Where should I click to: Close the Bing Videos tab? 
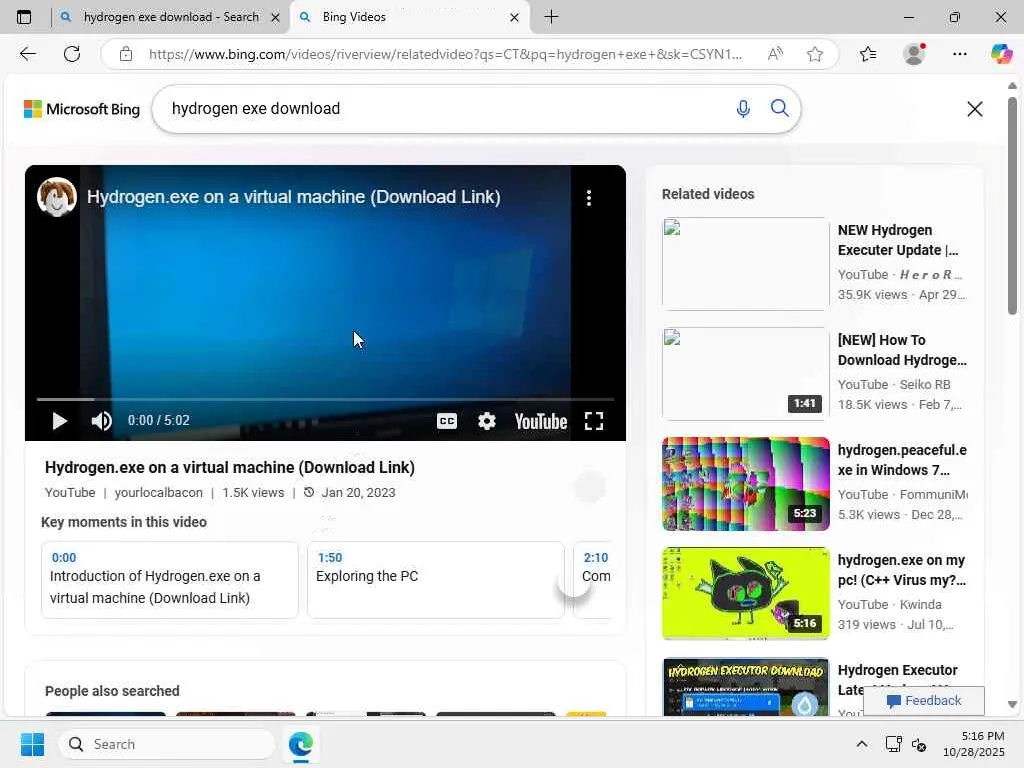click(x=515, y=18)
